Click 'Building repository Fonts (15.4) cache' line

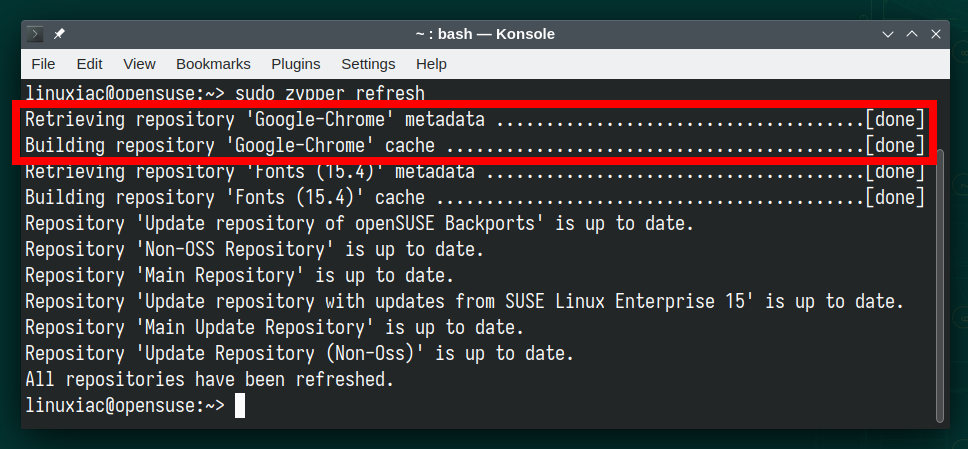coord(475,198)
